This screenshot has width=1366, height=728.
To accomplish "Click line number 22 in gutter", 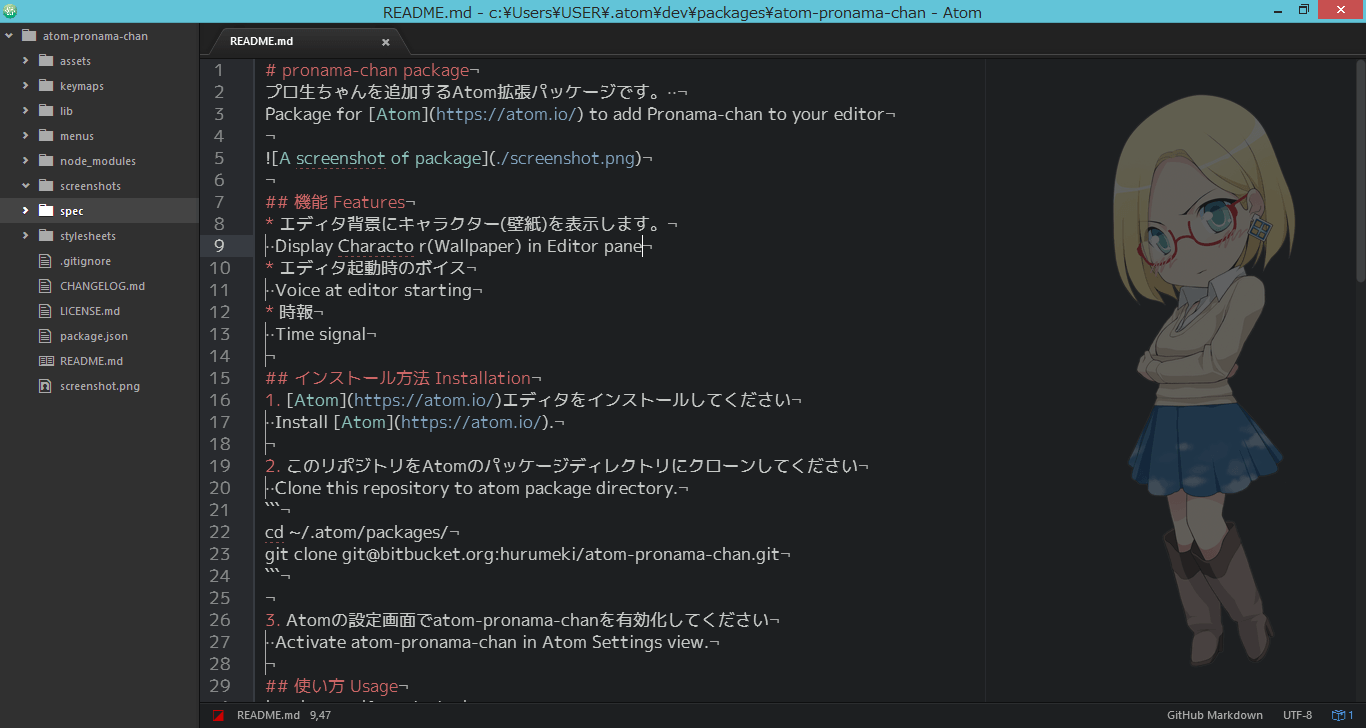I will coord(219,532).
